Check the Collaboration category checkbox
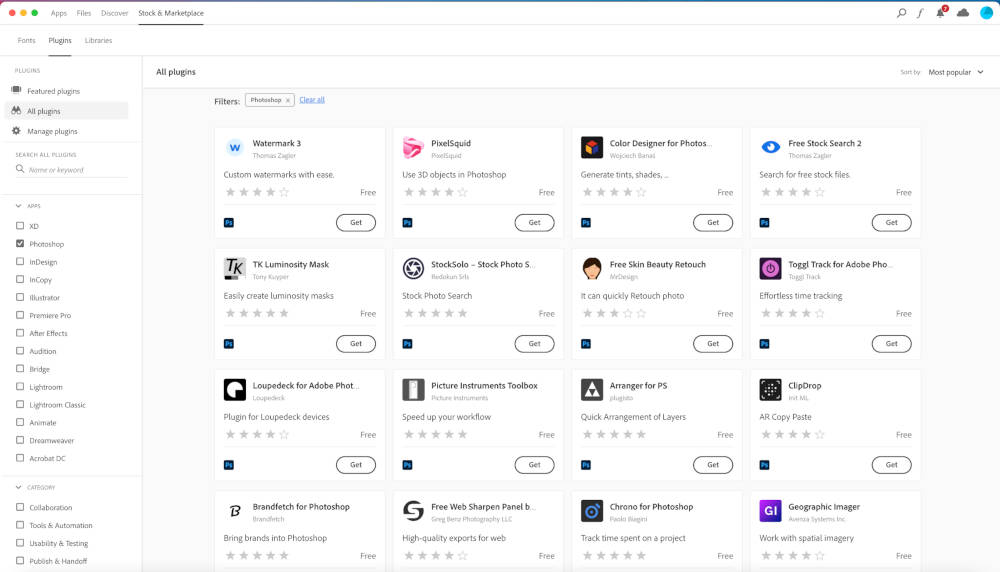 coord(20,508)
